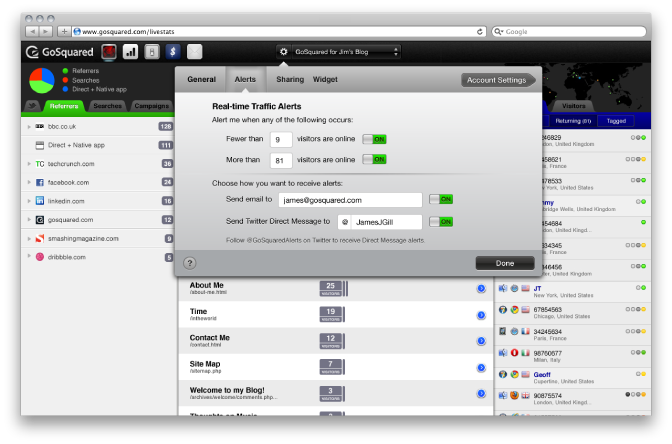This screenshot has width=672, height=444.
Task: Open the Visitors tab
Action: (x=573, y=106)
